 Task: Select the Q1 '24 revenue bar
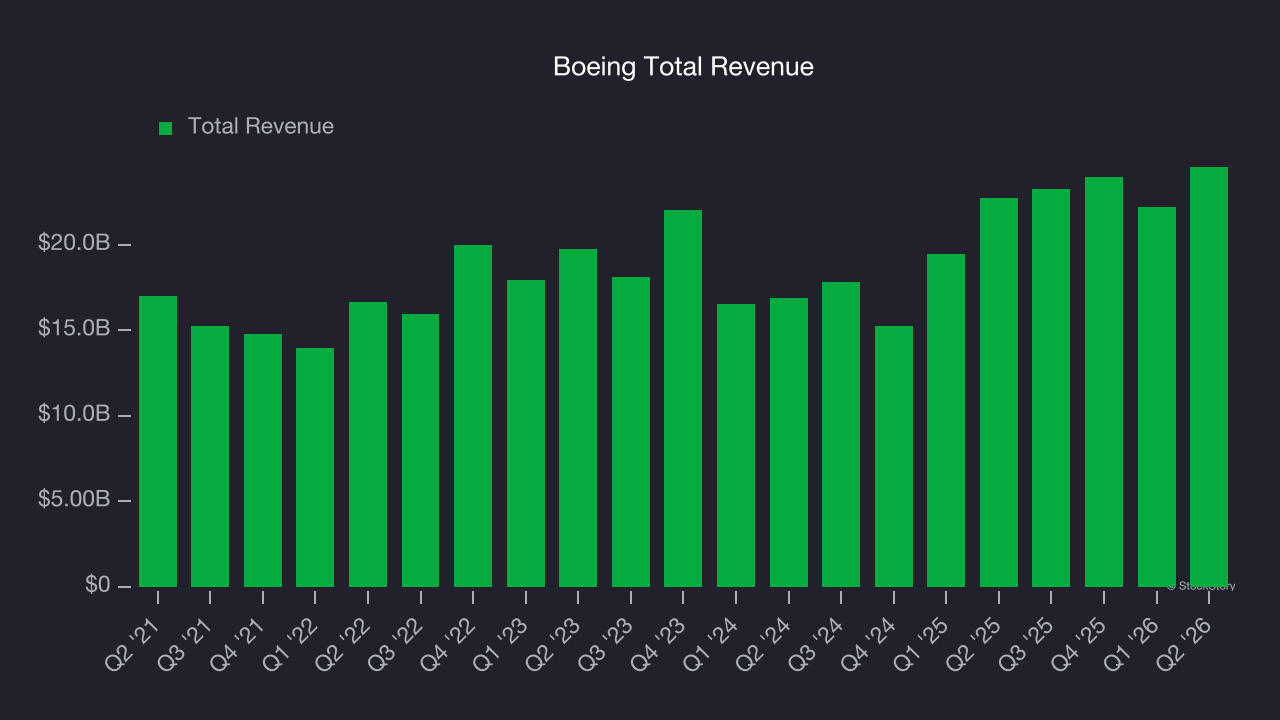pyautogui.click(x=736, y=445)
